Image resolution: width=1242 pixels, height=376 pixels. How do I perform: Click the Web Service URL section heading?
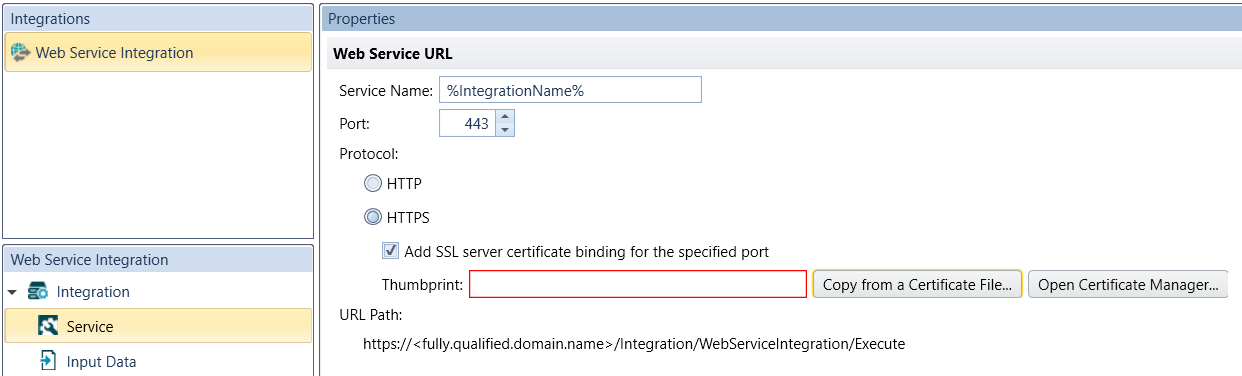393,53
